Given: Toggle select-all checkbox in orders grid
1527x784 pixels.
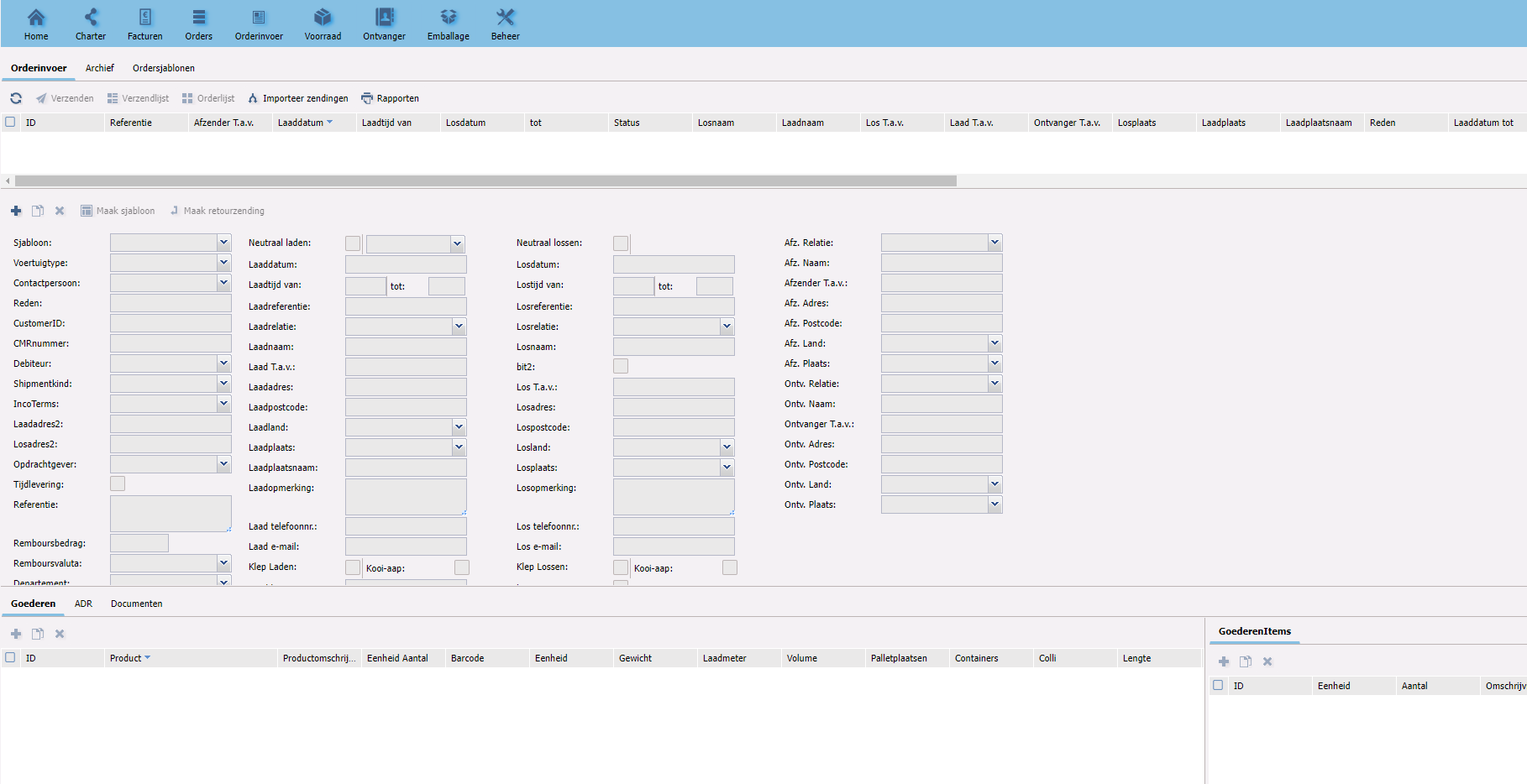Looking at the screenshot, I should click(10, 122).
